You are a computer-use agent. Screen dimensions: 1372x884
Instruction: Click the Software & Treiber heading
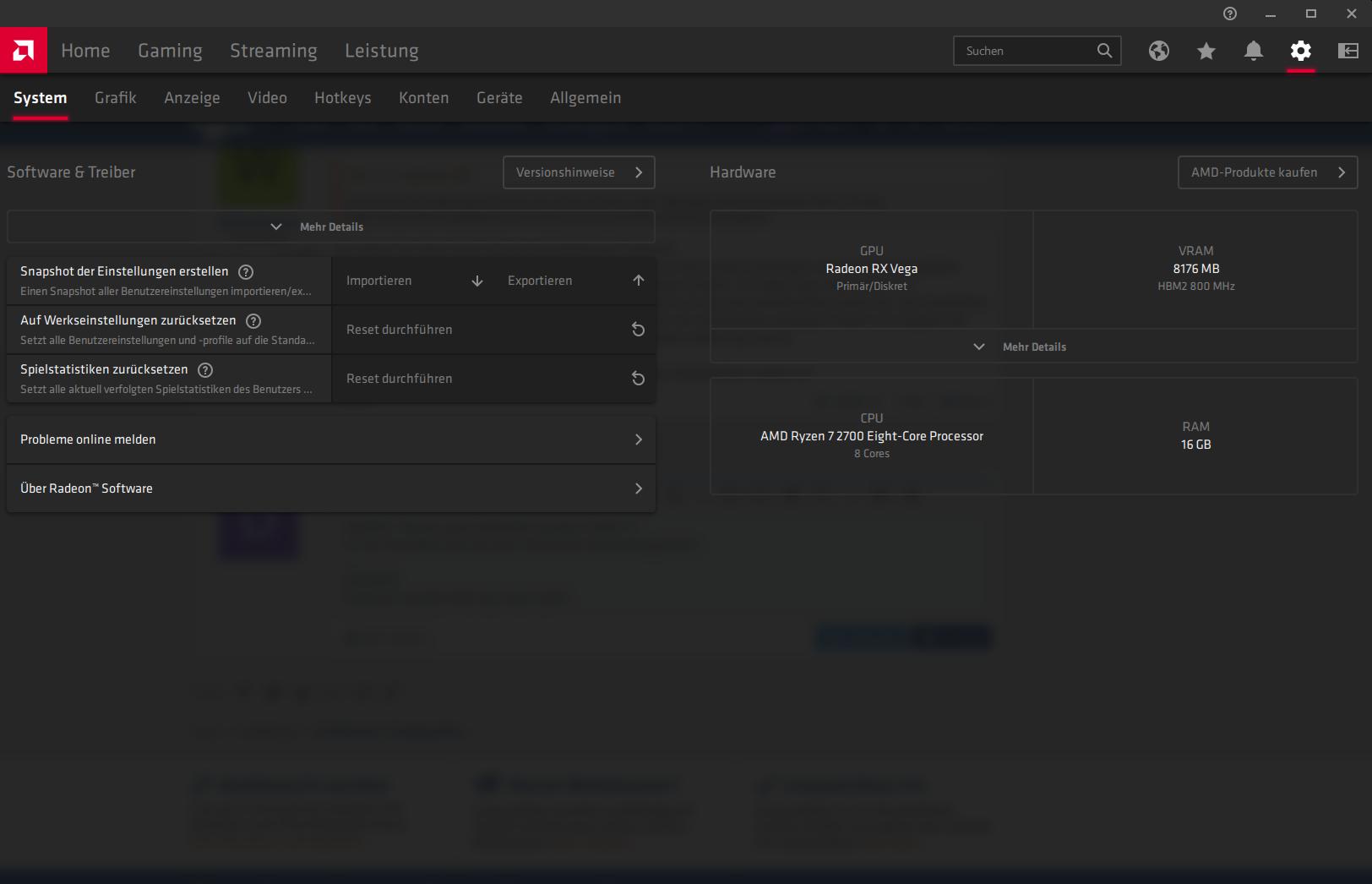pos(71,172)
